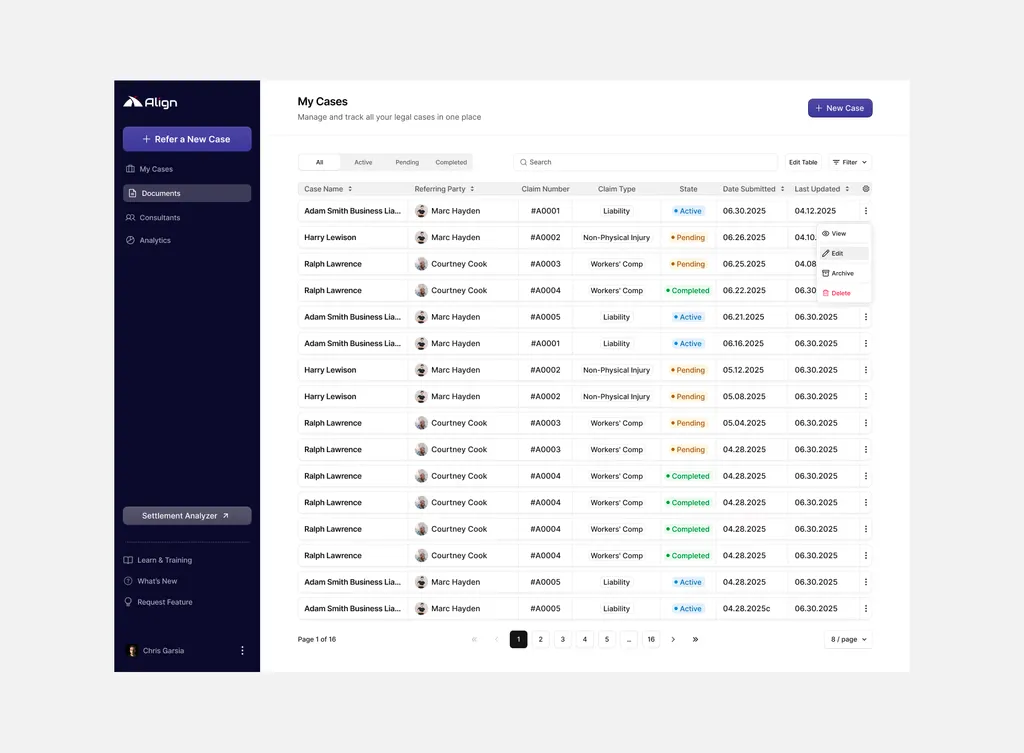The height and width of the screenshot is (753, 1024).
Task: Click the Claim Number column header
Action: tap(545, 189)
